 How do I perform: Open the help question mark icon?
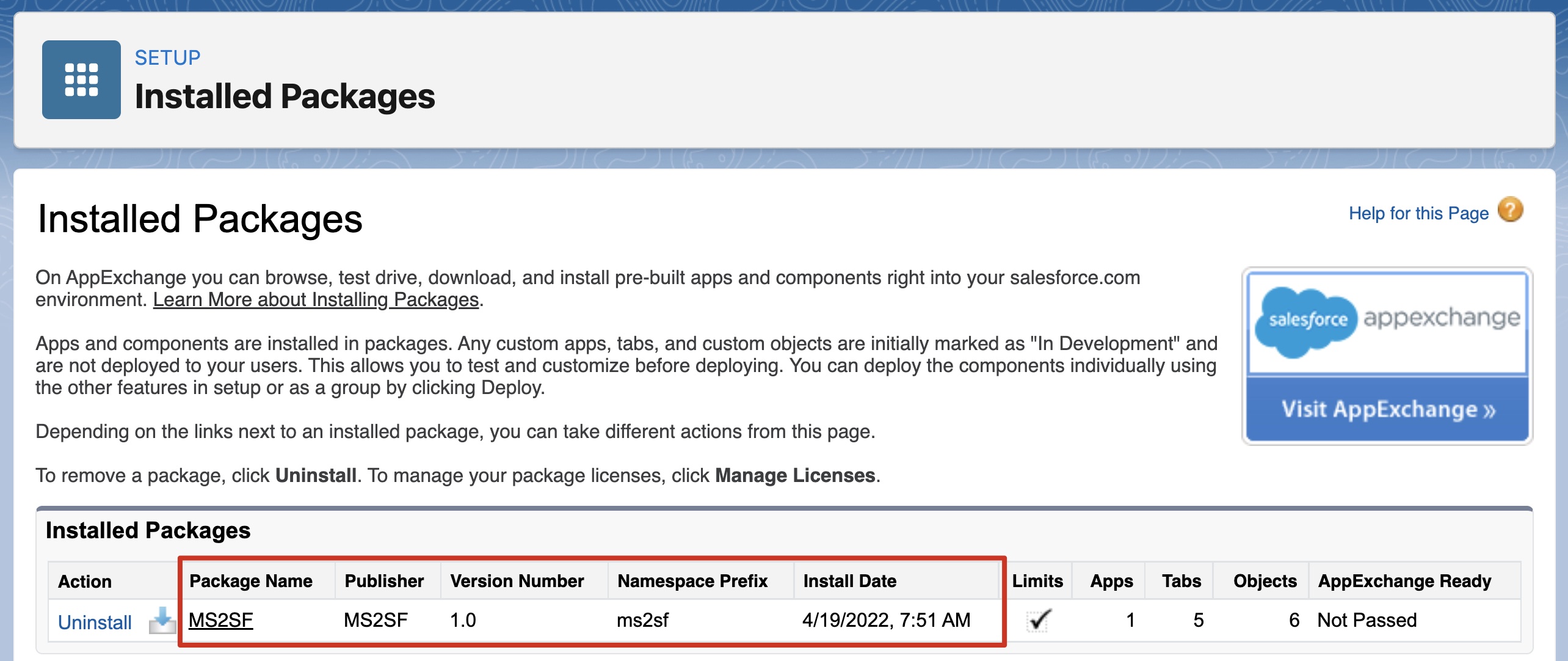[1511, 210]
